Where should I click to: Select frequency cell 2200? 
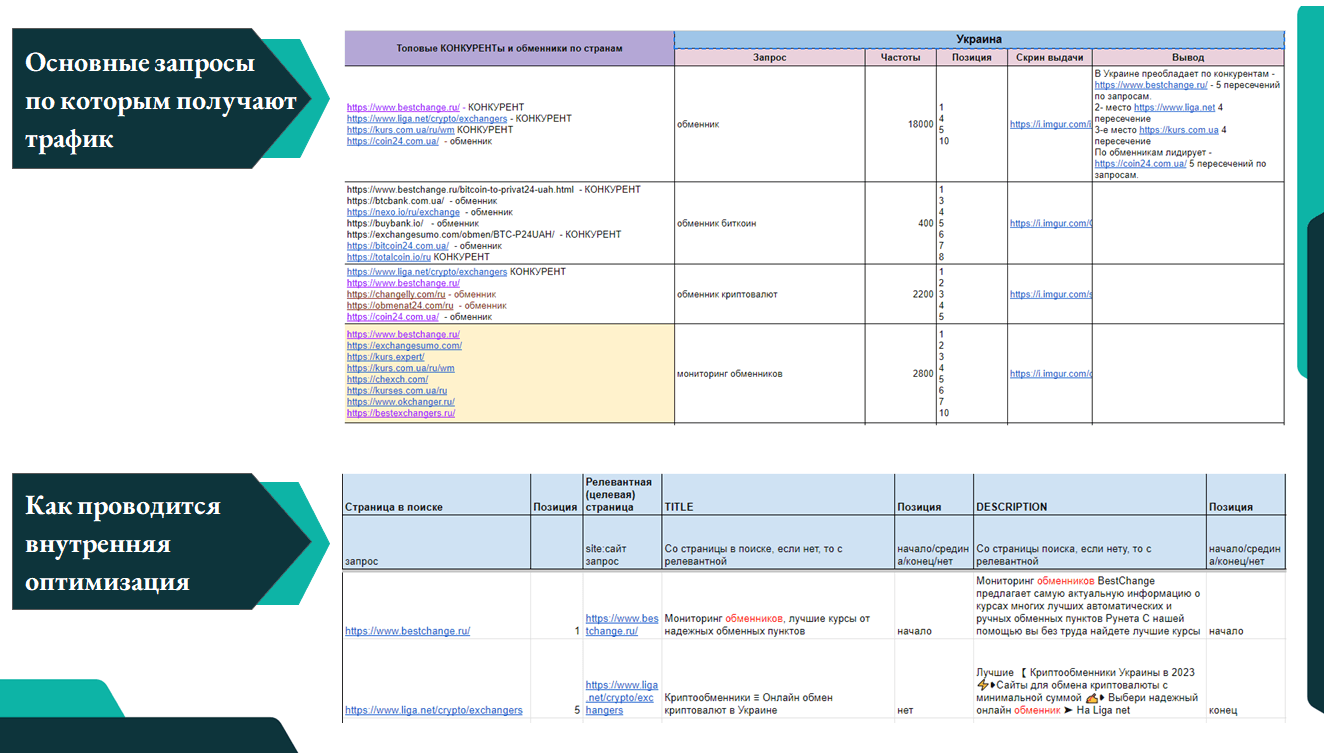point(901,294)
